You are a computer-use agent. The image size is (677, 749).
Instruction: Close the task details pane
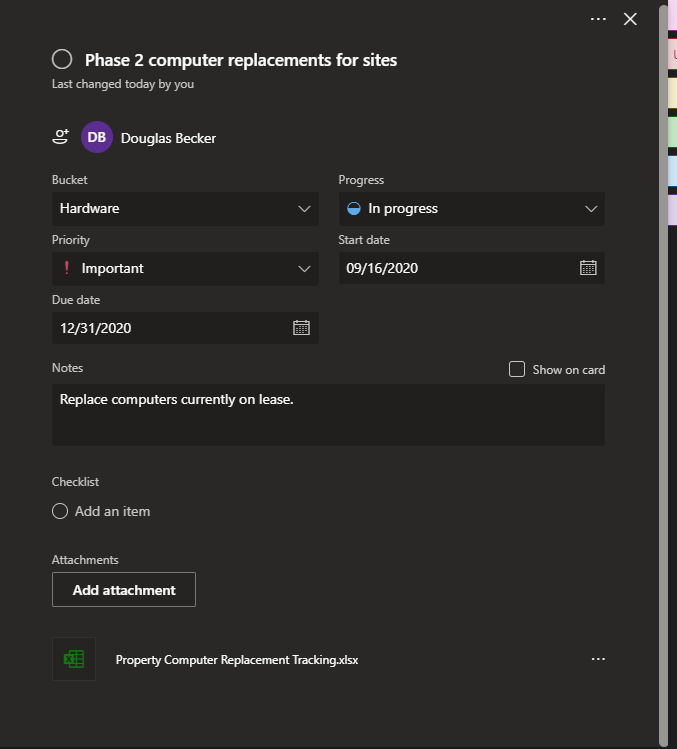[630, 19]
